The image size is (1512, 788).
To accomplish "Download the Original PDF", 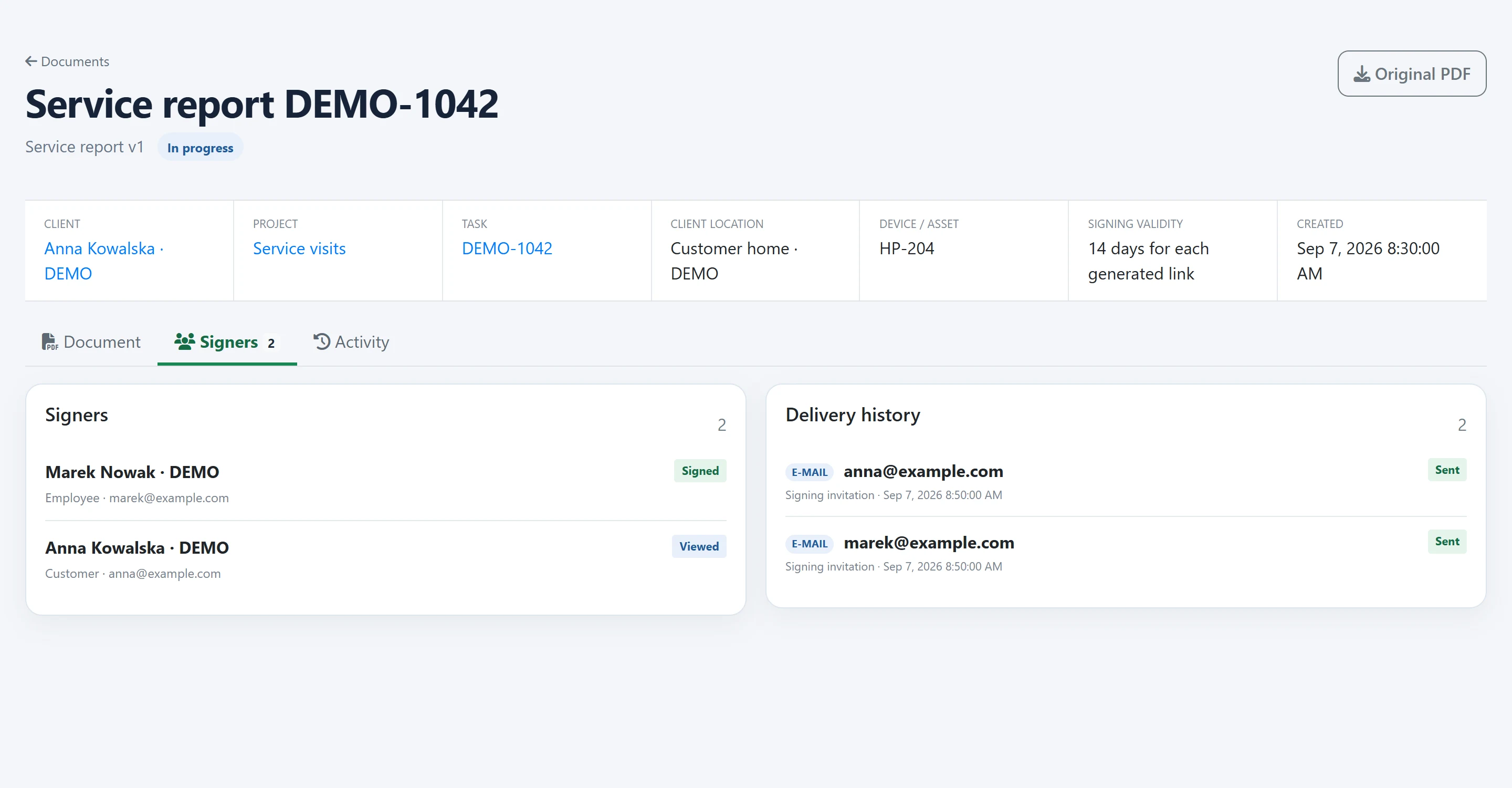I will [x=1412, y=74].
